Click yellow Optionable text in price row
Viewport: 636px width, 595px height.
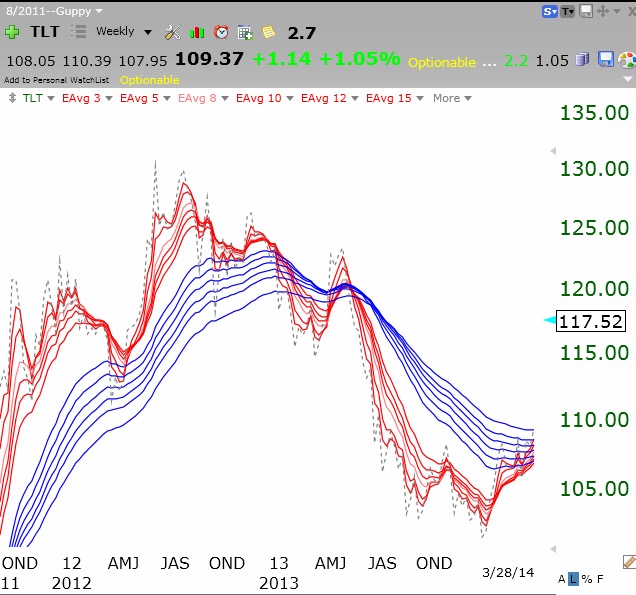pyautogui.click(x=442, y=62)
